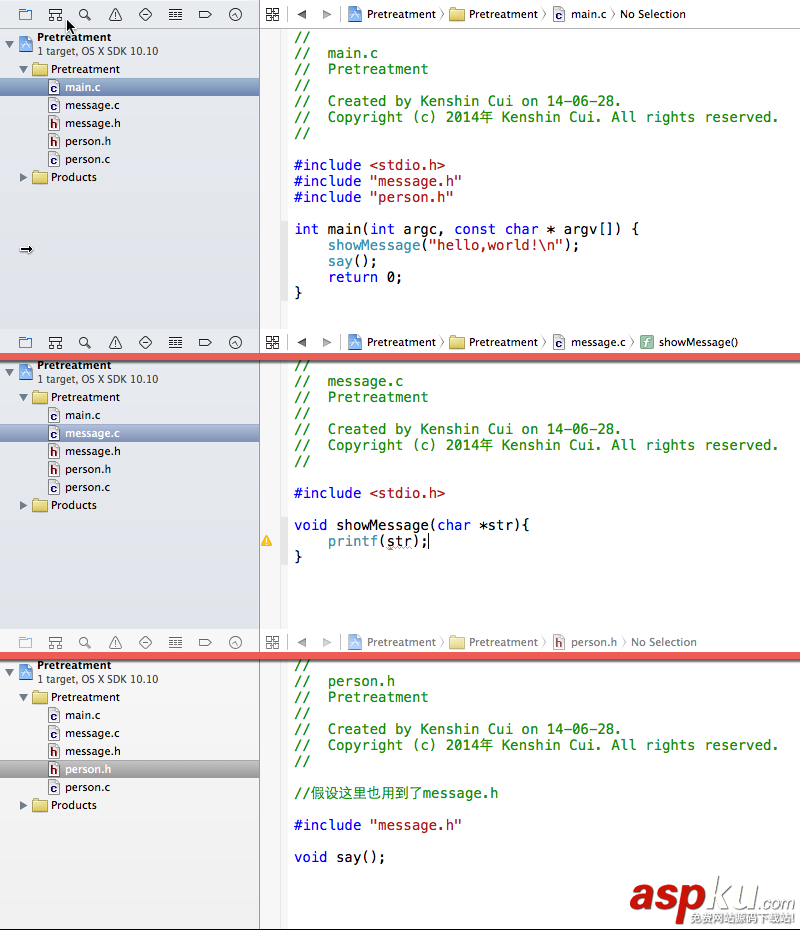Click showMessage() breadcrumb in jump bar
The width and height of the screenshot is (800, 930).
(689, 342)
